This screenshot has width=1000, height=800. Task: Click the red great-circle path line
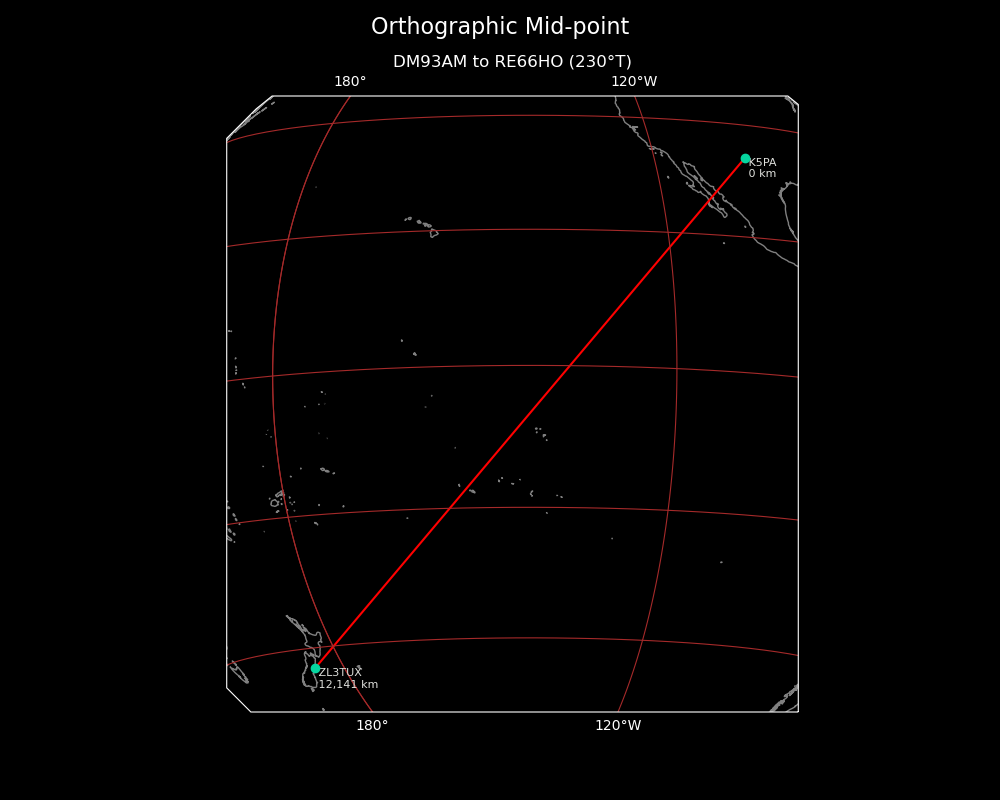click(x=530, y=413)
